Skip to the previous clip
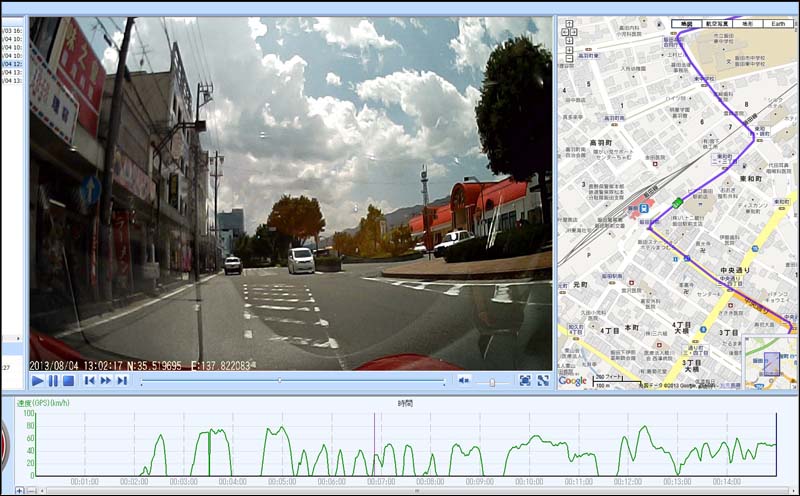The height and width of the screenshot is (496, 800). pos(89,381)
